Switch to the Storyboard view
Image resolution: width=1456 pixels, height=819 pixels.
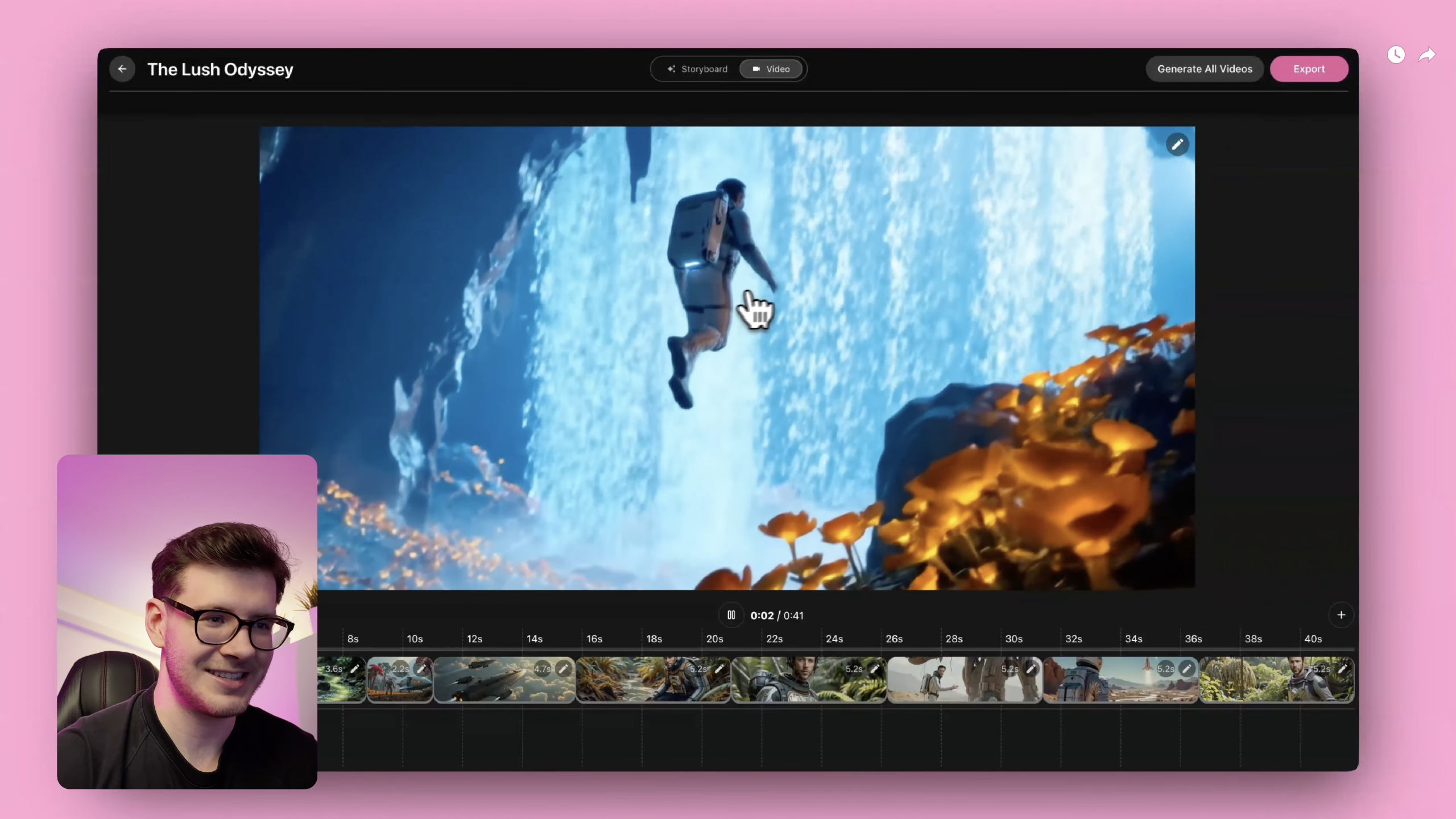click(x=697, y=69)
